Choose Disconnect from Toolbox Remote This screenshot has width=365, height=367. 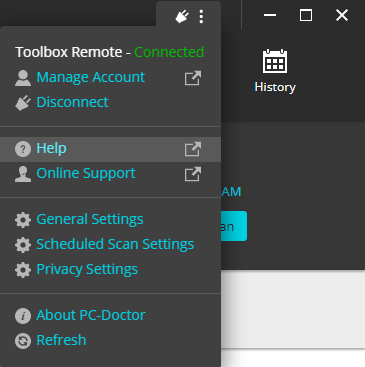tap(72, 102)
